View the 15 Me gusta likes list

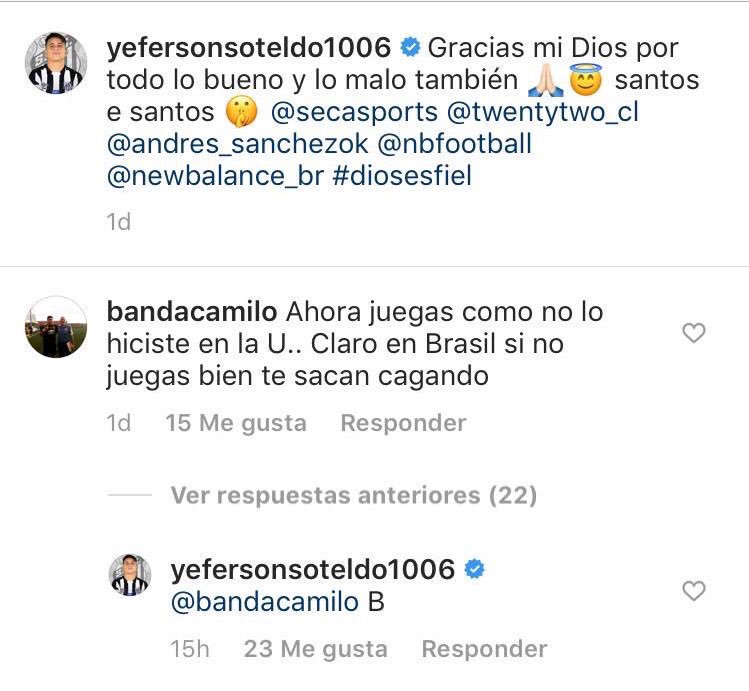point(236,423)
